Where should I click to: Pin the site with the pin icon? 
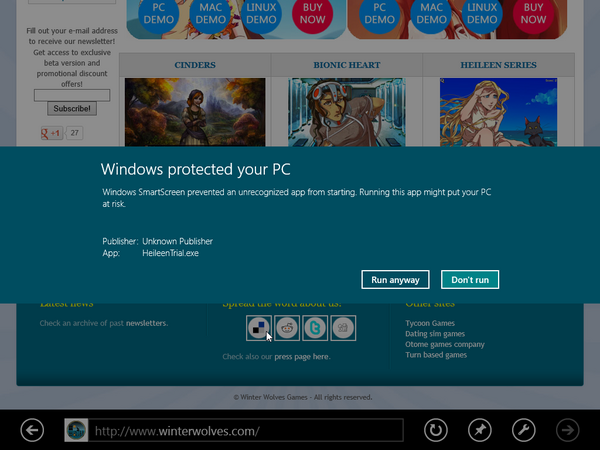click(480, 430)
